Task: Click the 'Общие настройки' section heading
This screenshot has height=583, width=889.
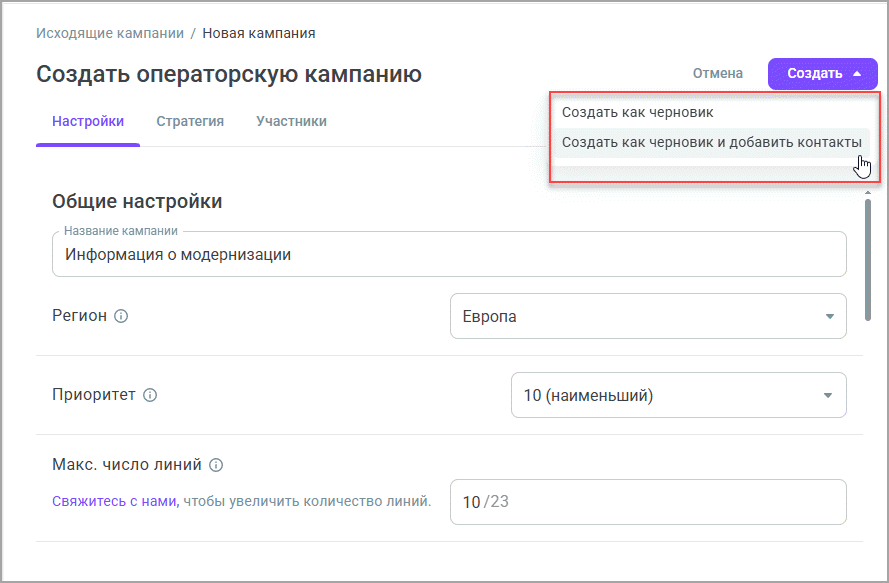Action: point(137,202)
